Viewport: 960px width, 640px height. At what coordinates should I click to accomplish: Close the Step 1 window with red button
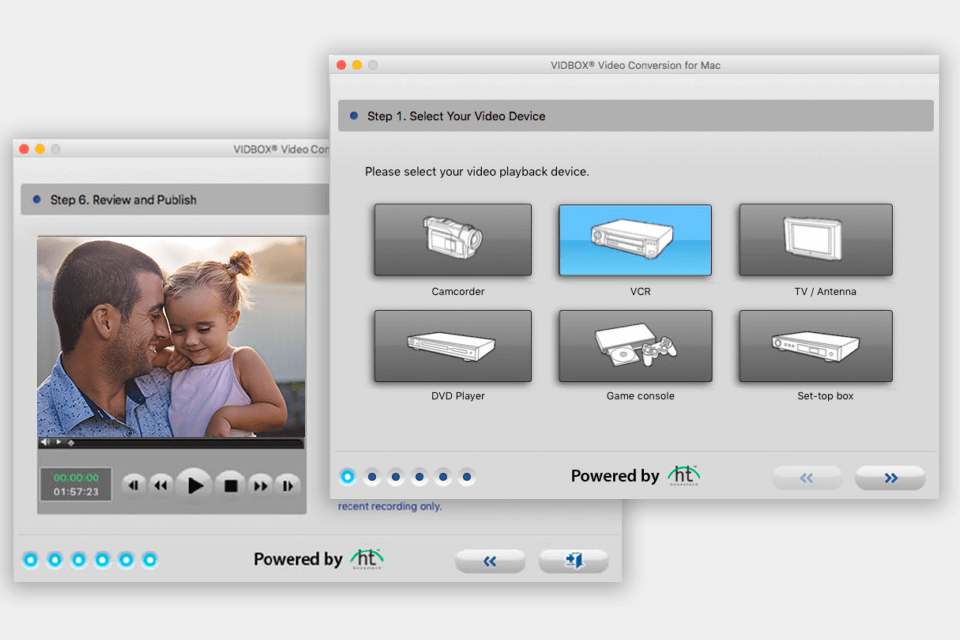tap(342, 65)
